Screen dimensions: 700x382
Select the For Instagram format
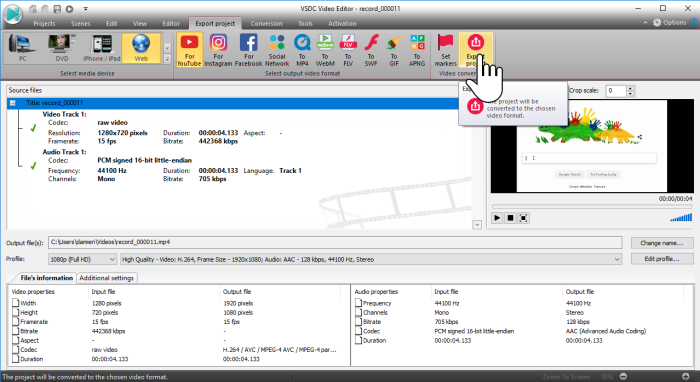218,50
